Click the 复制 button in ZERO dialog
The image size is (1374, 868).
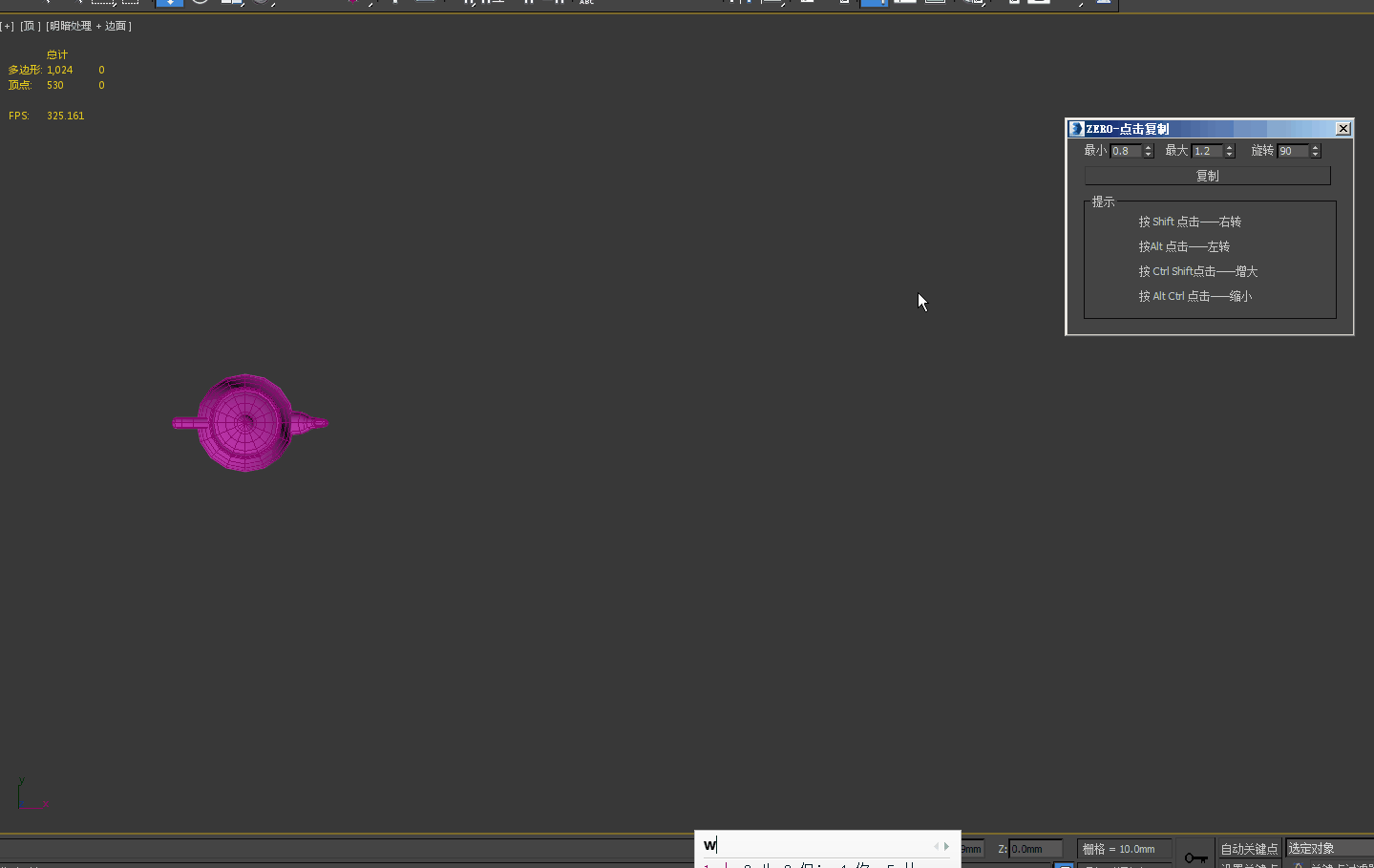pyautogui.click(x=1207, y=176)
